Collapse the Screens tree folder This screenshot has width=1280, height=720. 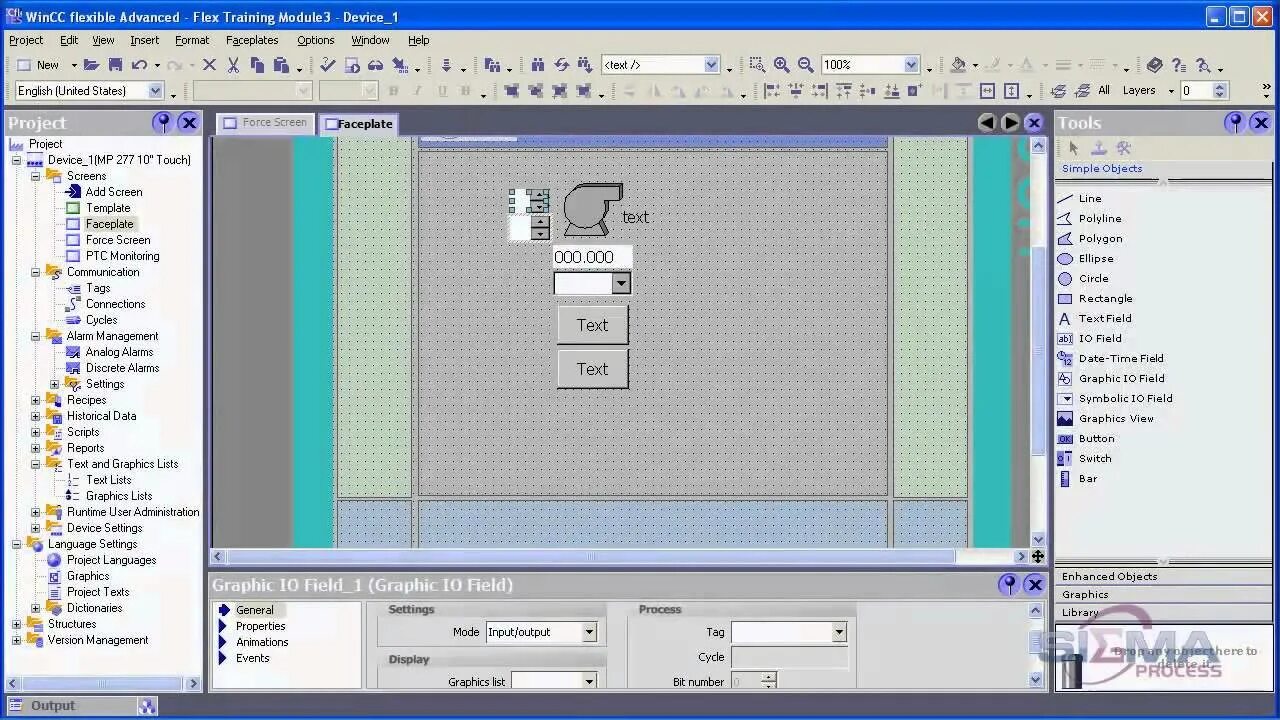click(x=35, y=176)
